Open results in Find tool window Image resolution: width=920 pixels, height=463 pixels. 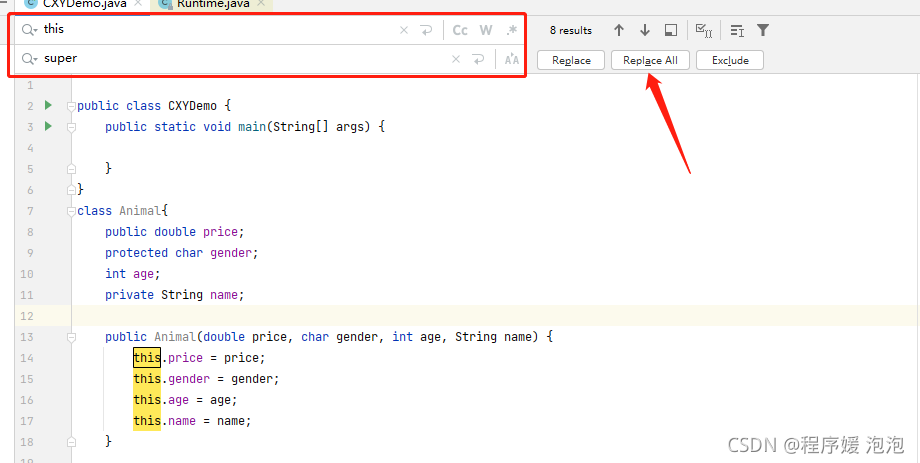coord(671,31)
